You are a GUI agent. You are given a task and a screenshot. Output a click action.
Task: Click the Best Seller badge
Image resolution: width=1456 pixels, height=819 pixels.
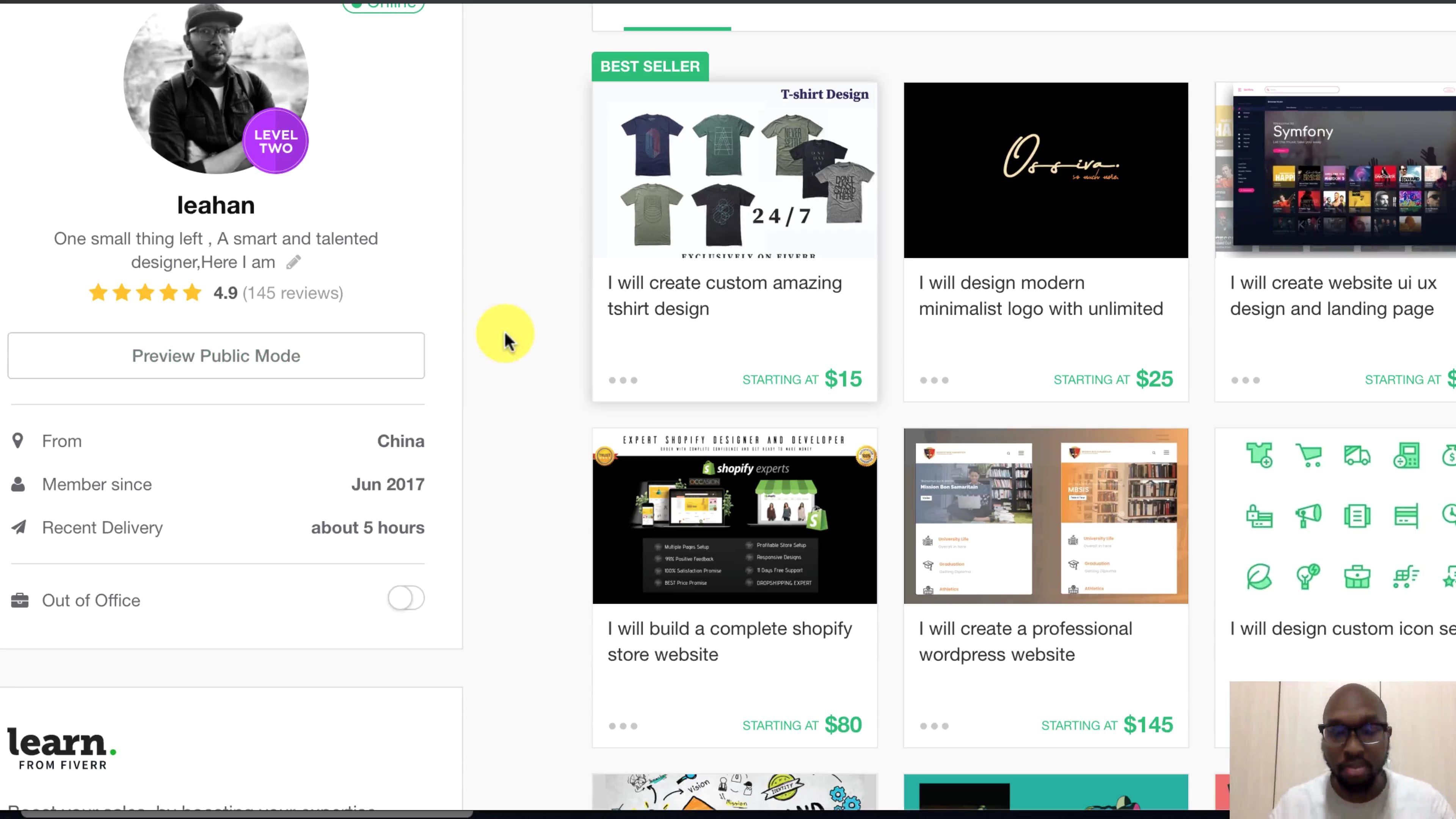(650, 67)
